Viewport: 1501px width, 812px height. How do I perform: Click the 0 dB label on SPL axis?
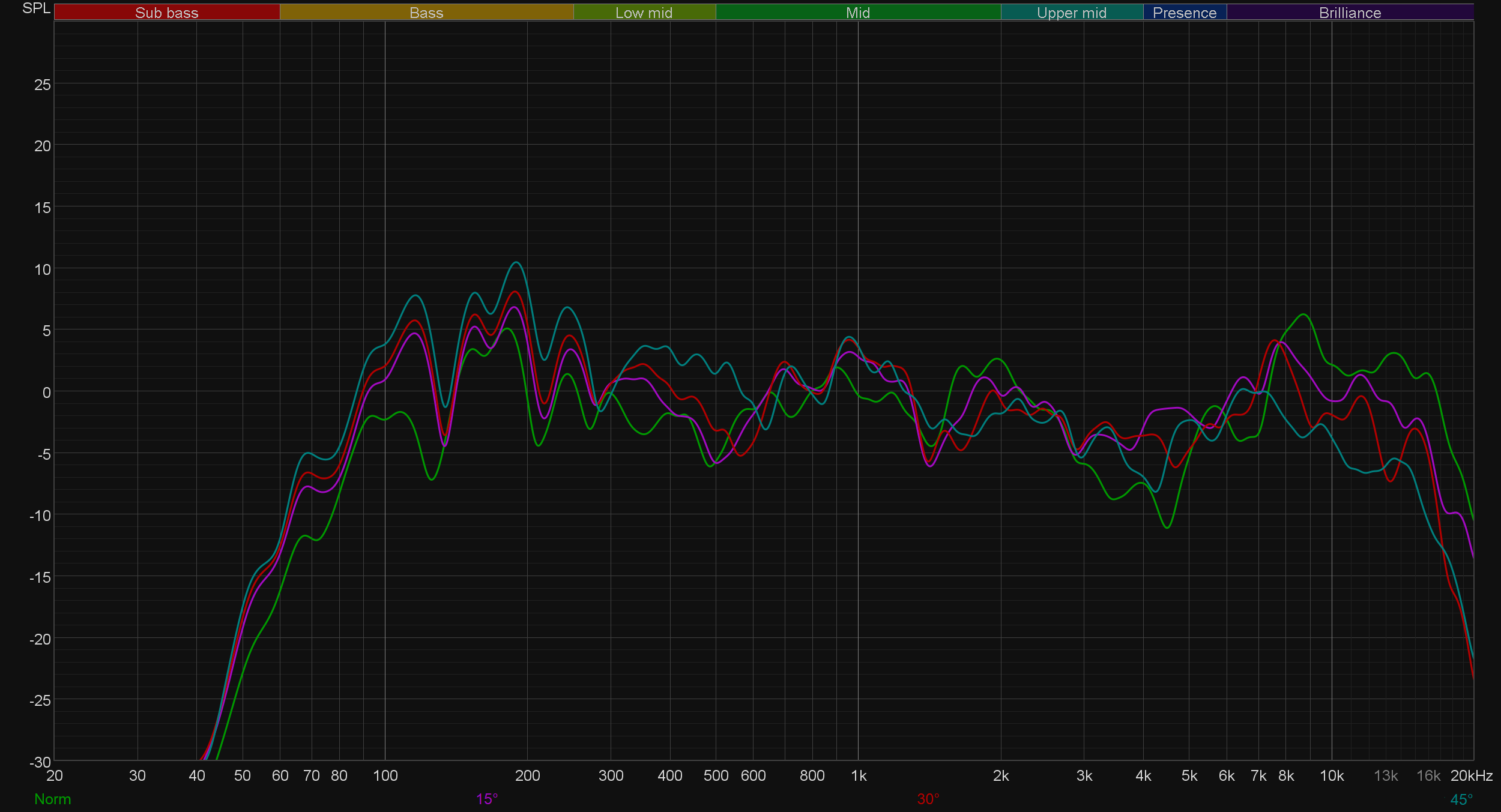[46, 392]
